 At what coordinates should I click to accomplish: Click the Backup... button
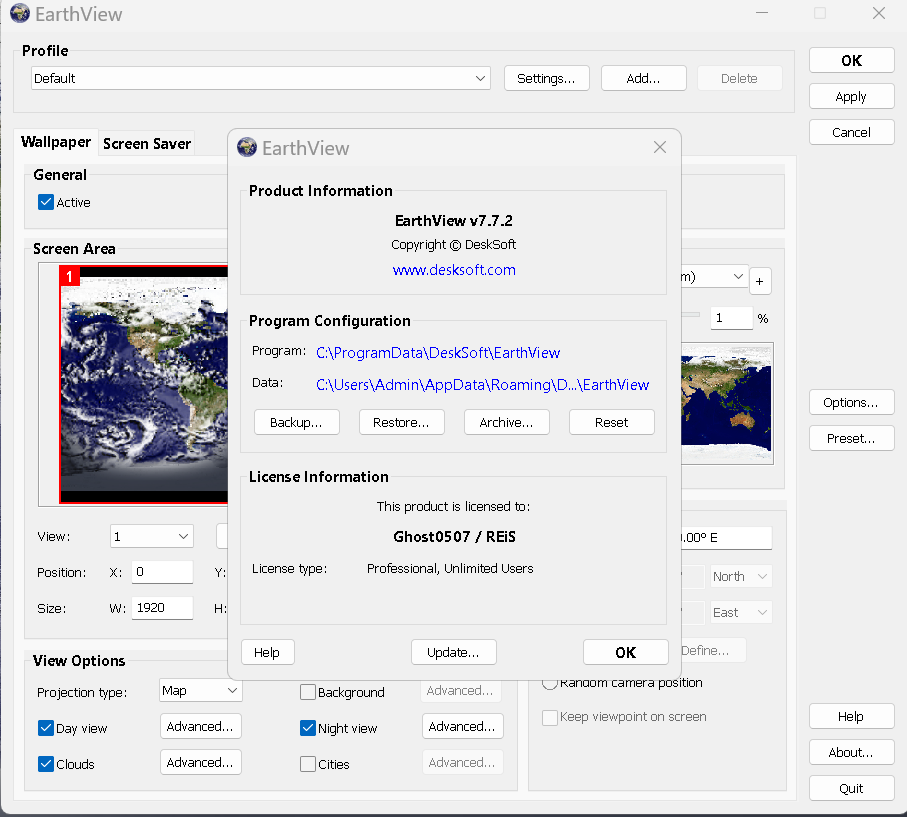(x=297, y=422)
